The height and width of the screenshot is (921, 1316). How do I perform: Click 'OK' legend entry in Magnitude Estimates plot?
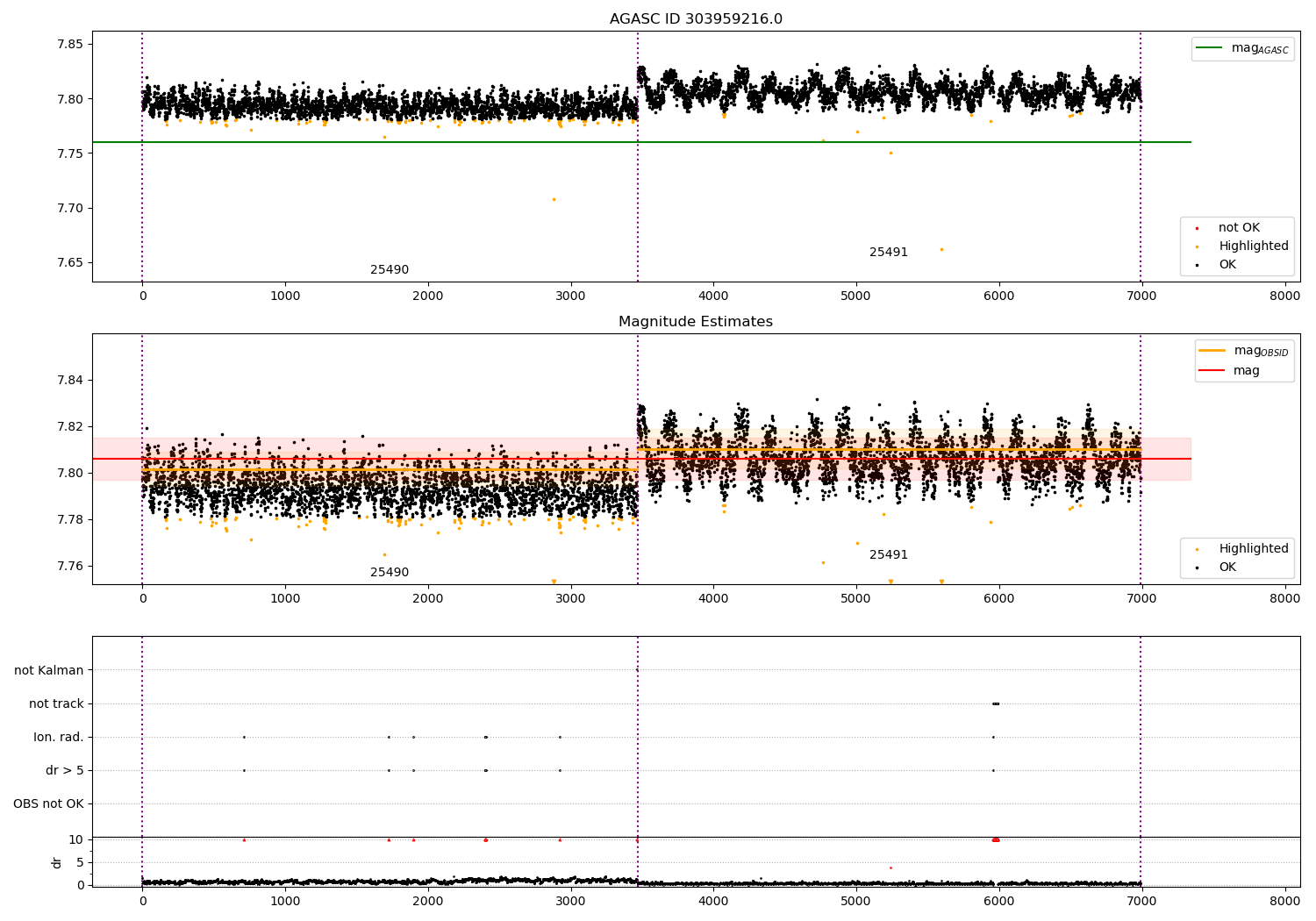[1227, 568]
